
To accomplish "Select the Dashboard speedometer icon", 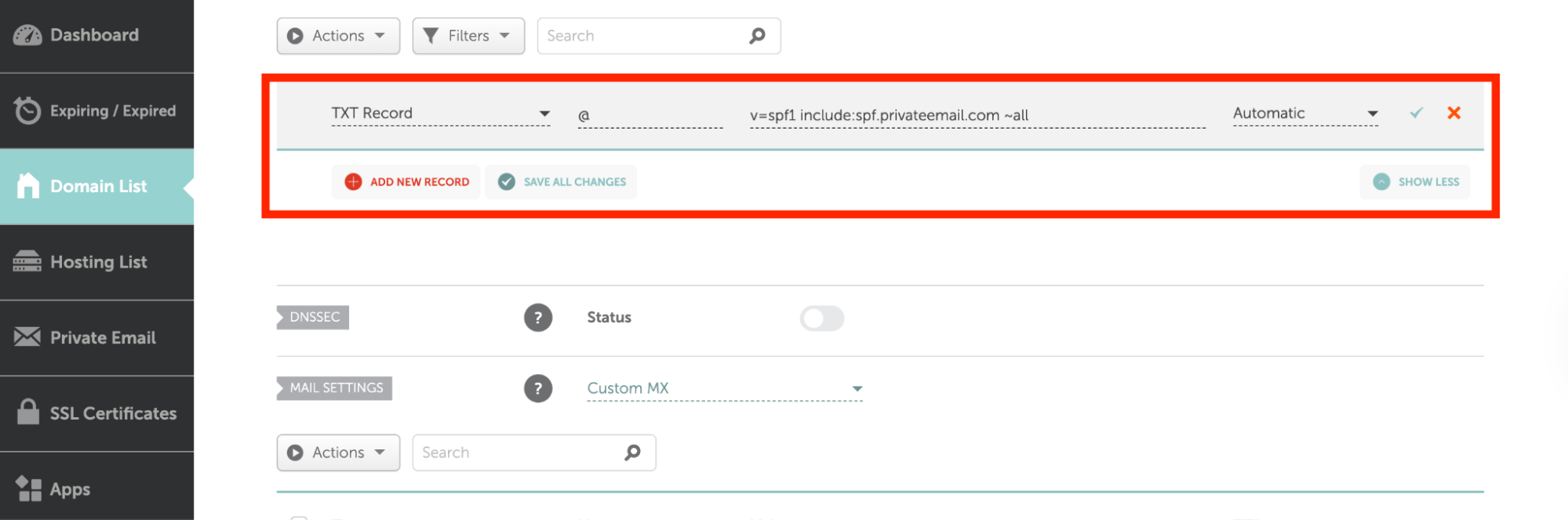I will (x=26, y=35).
